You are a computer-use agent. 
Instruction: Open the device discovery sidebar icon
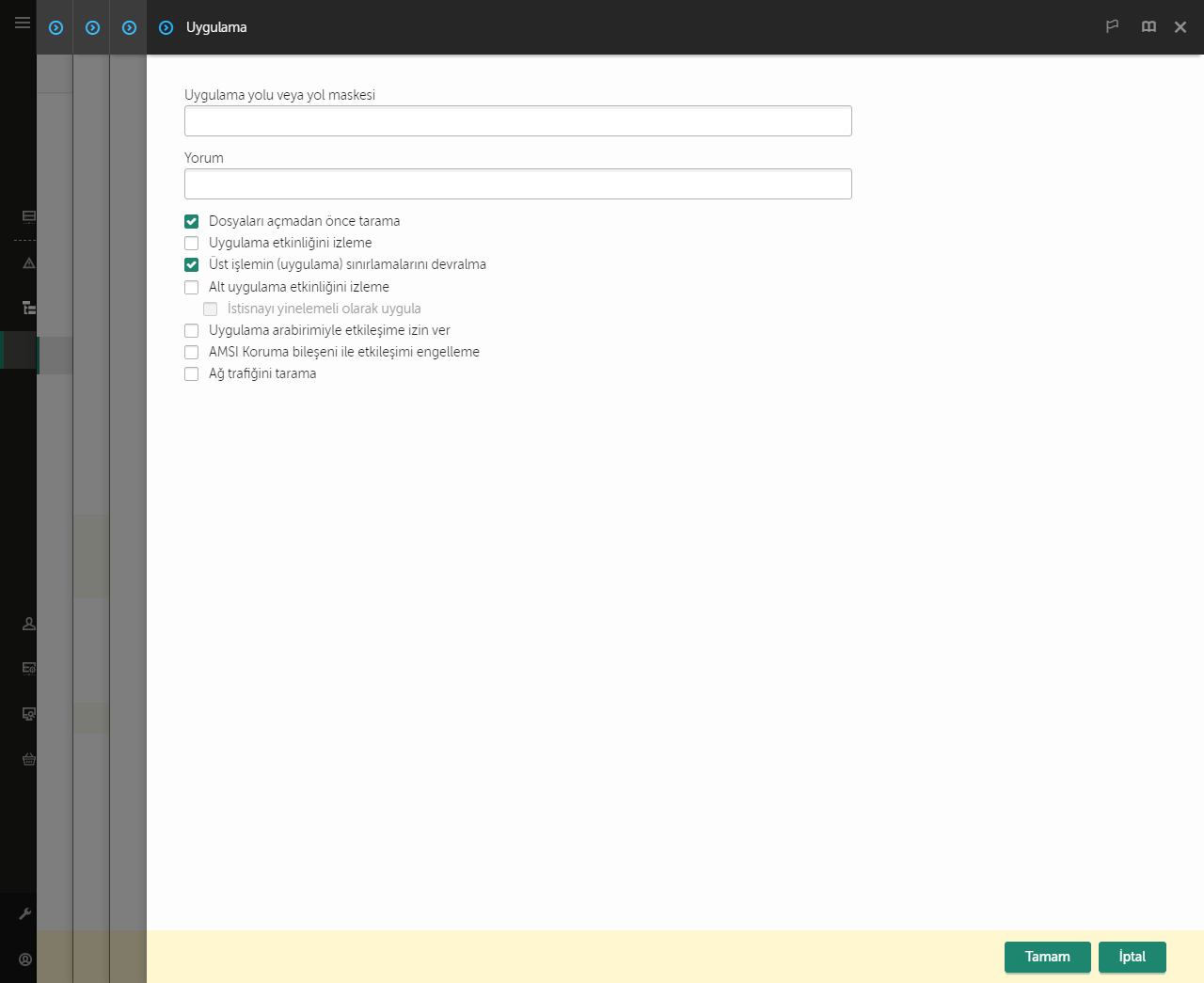[x=29, y=714]
